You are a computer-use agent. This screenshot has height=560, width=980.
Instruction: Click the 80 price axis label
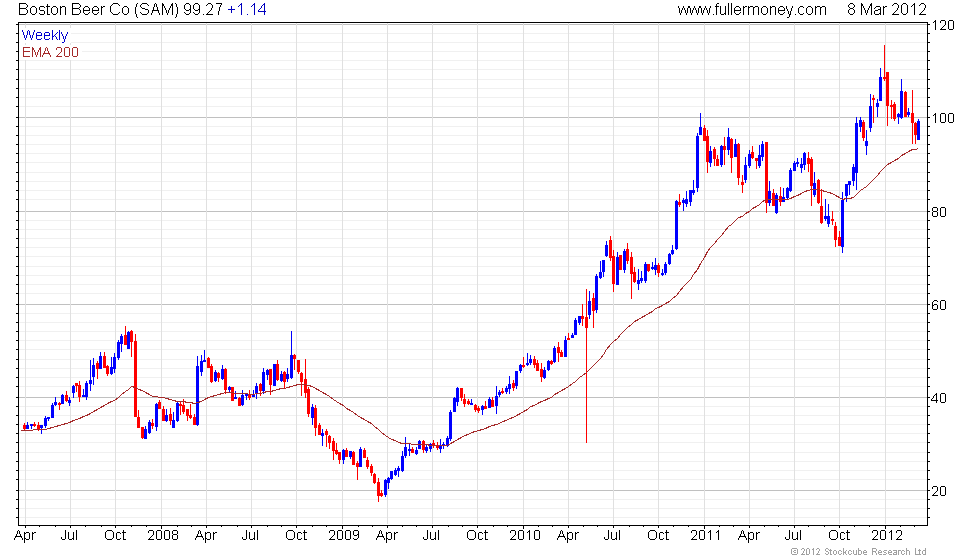coord(939,212)
